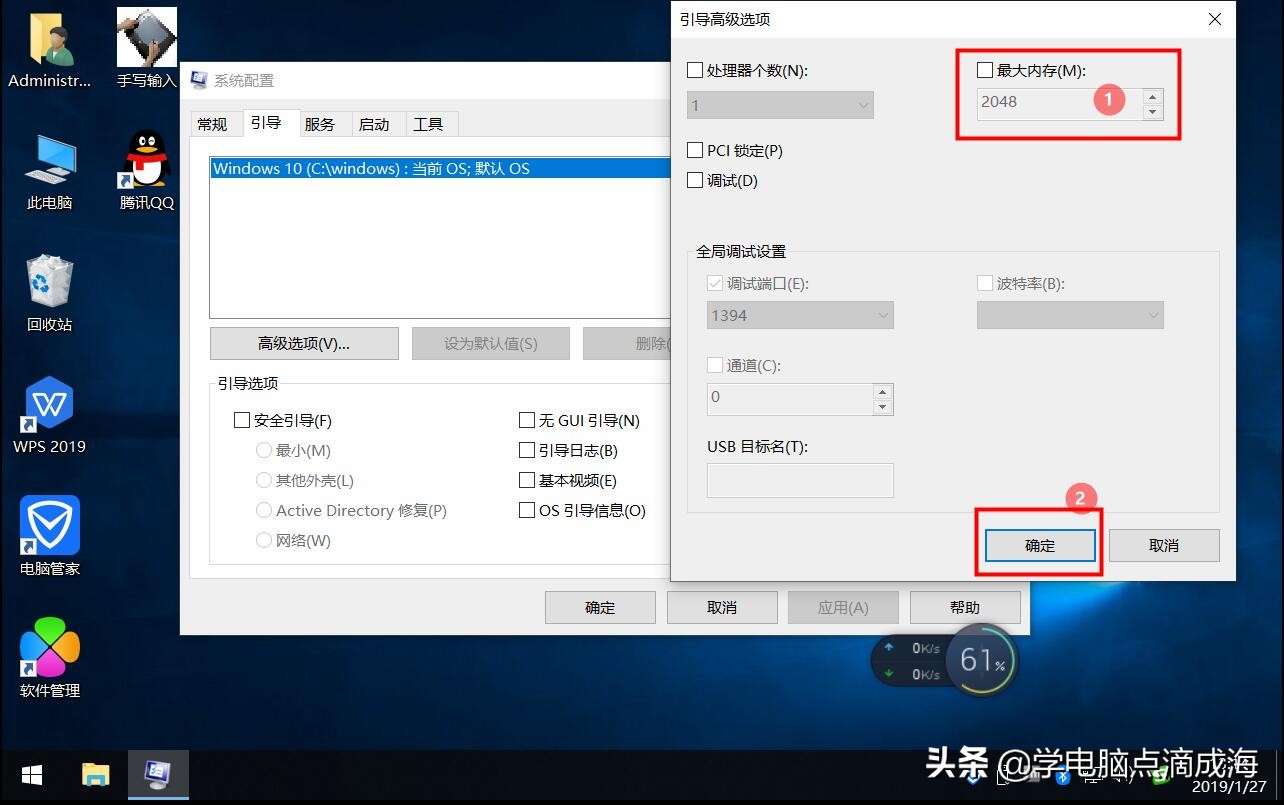
Task: Click the 系统配置 taskbar icon
Action: [158, 775]
